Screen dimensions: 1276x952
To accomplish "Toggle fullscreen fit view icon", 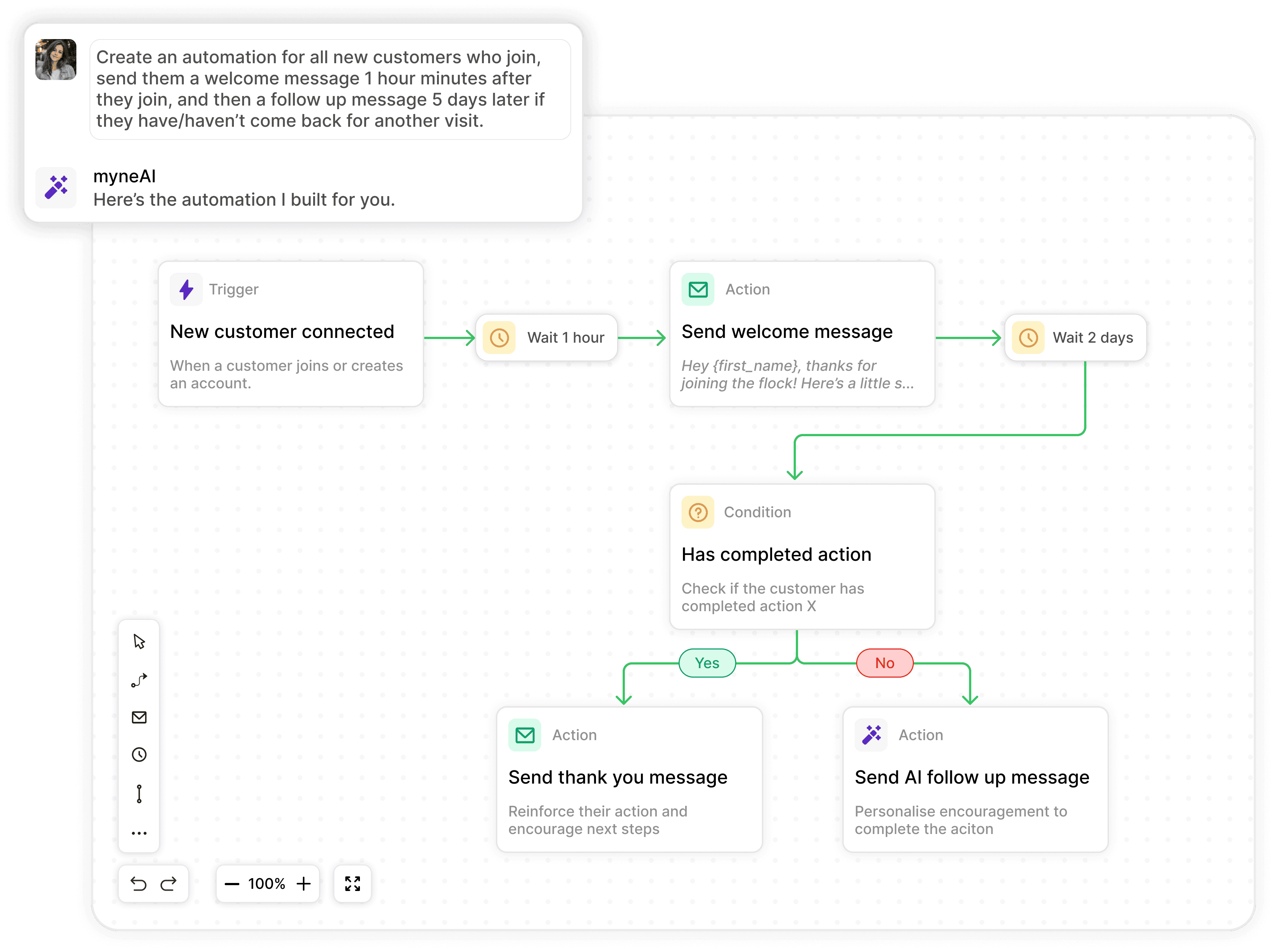I will (352, 883).
